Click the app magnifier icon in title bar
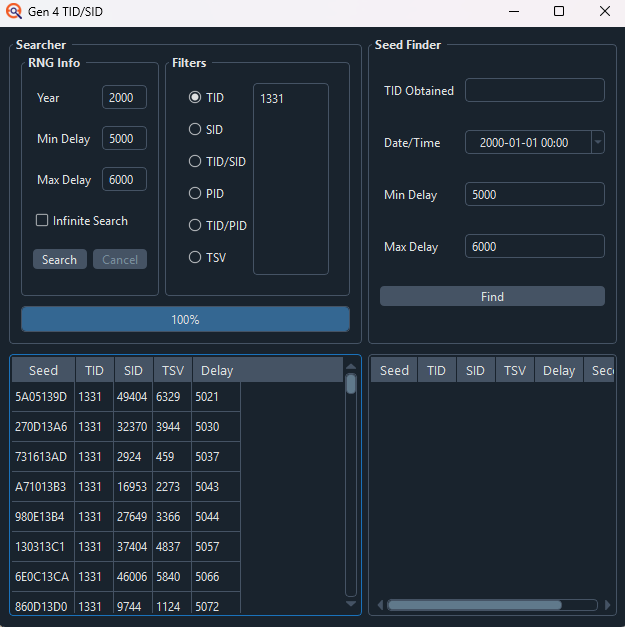625x627 pixels. (14, 11)
